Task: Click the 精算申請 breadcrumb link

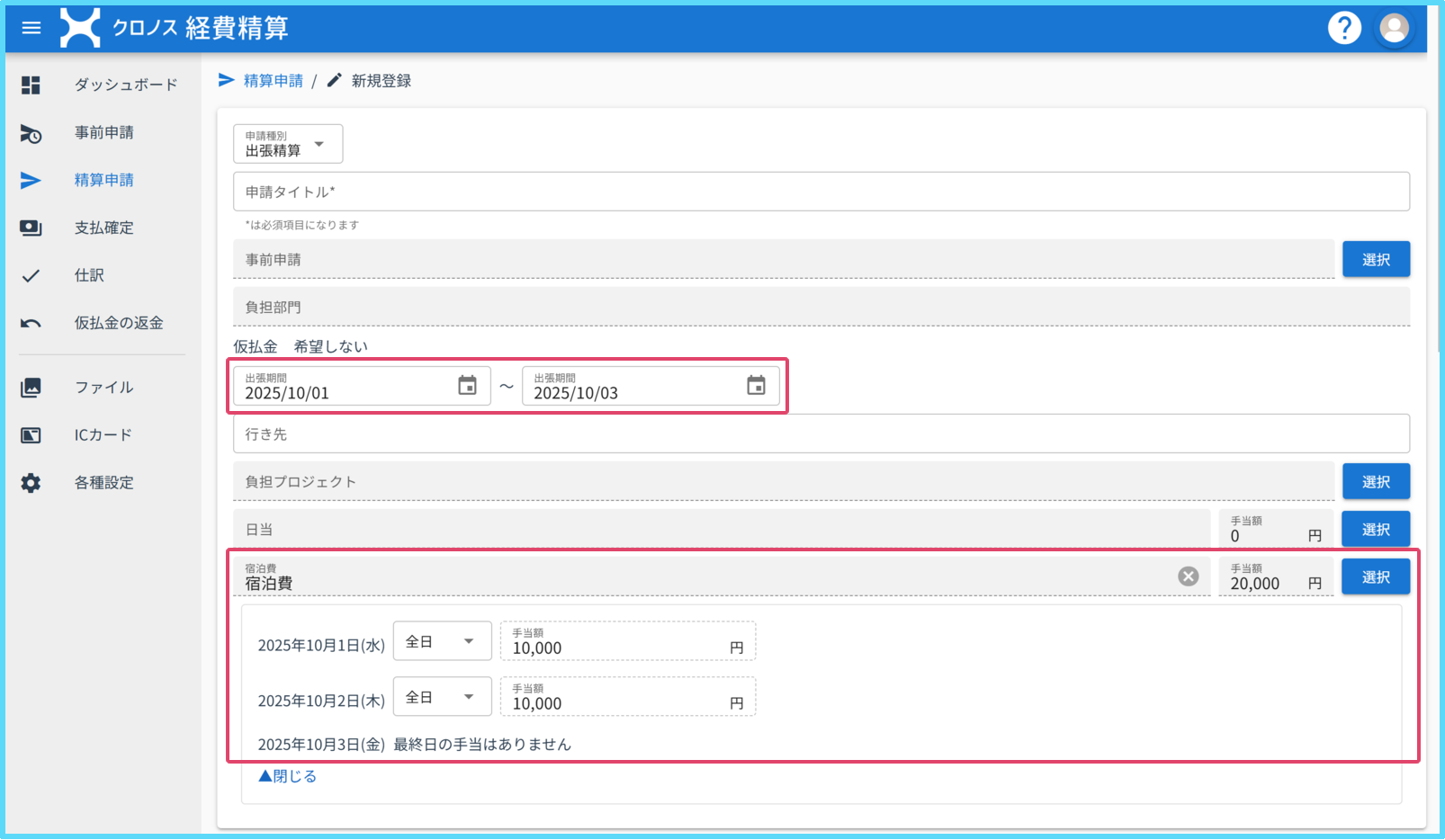Action: click(x=273, y=81)
